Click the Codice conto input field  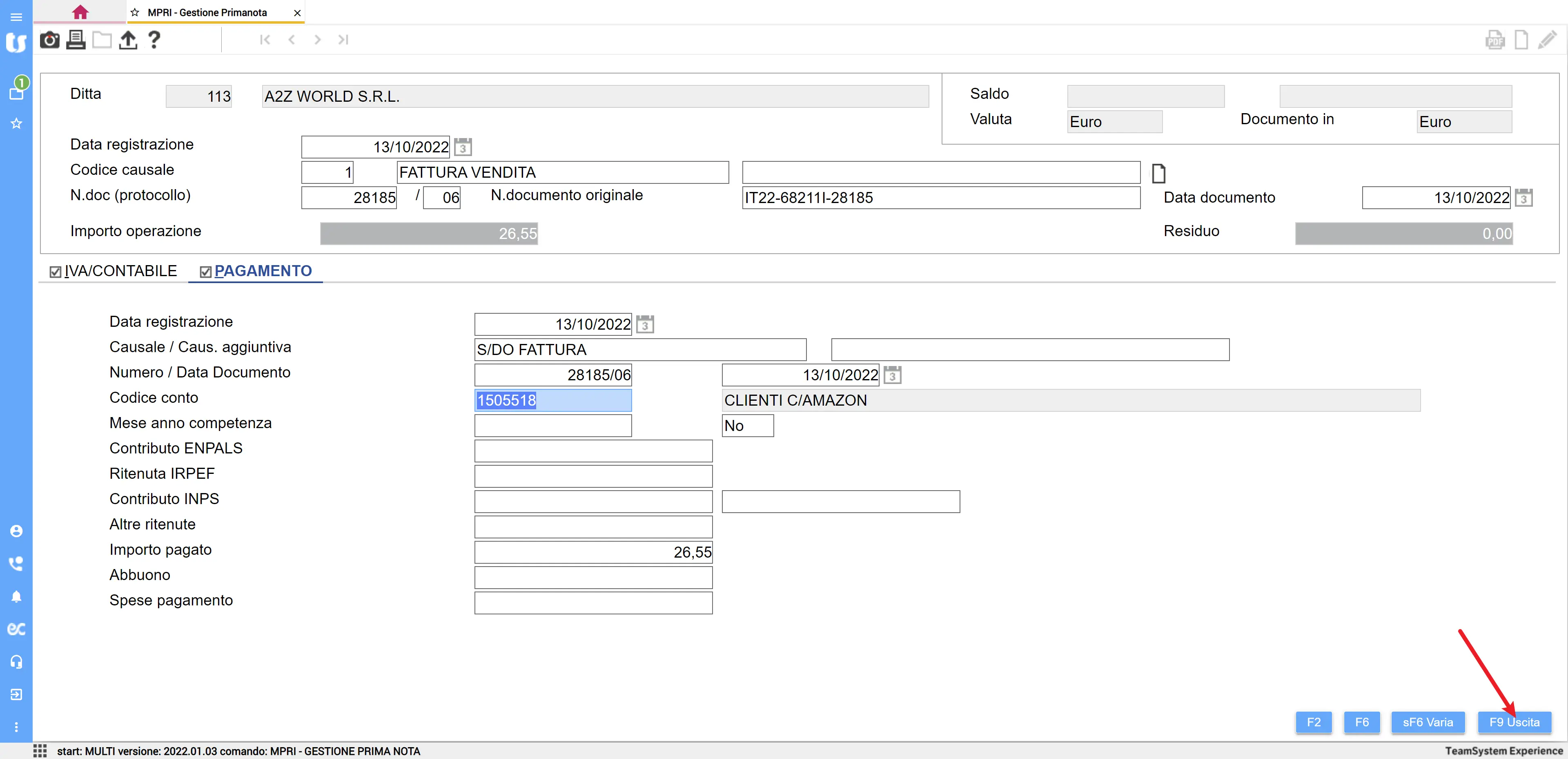point(552,400)
